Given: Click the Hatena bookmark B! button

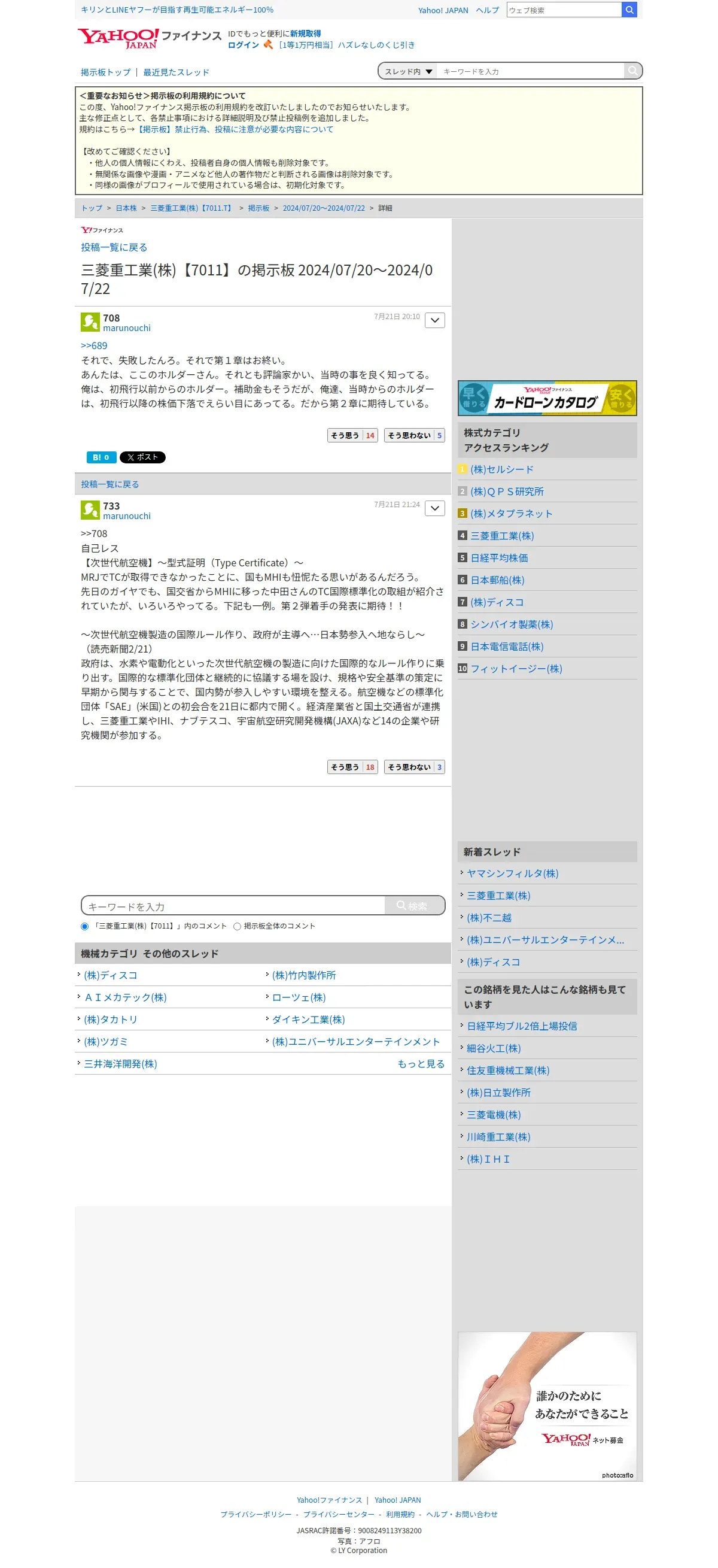Looking at the screenshot, I should click(x=101, y=457).
